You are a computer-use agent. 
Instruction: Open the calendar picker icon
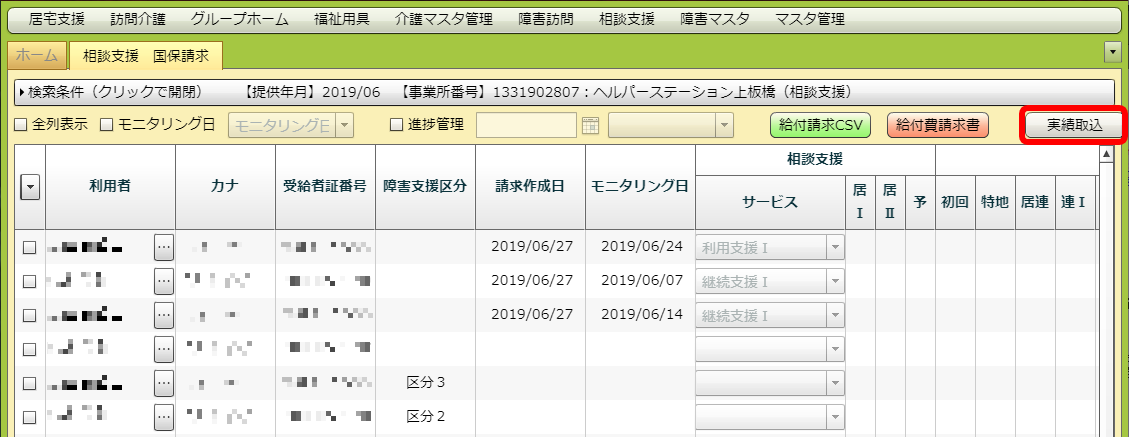[590, 125]
